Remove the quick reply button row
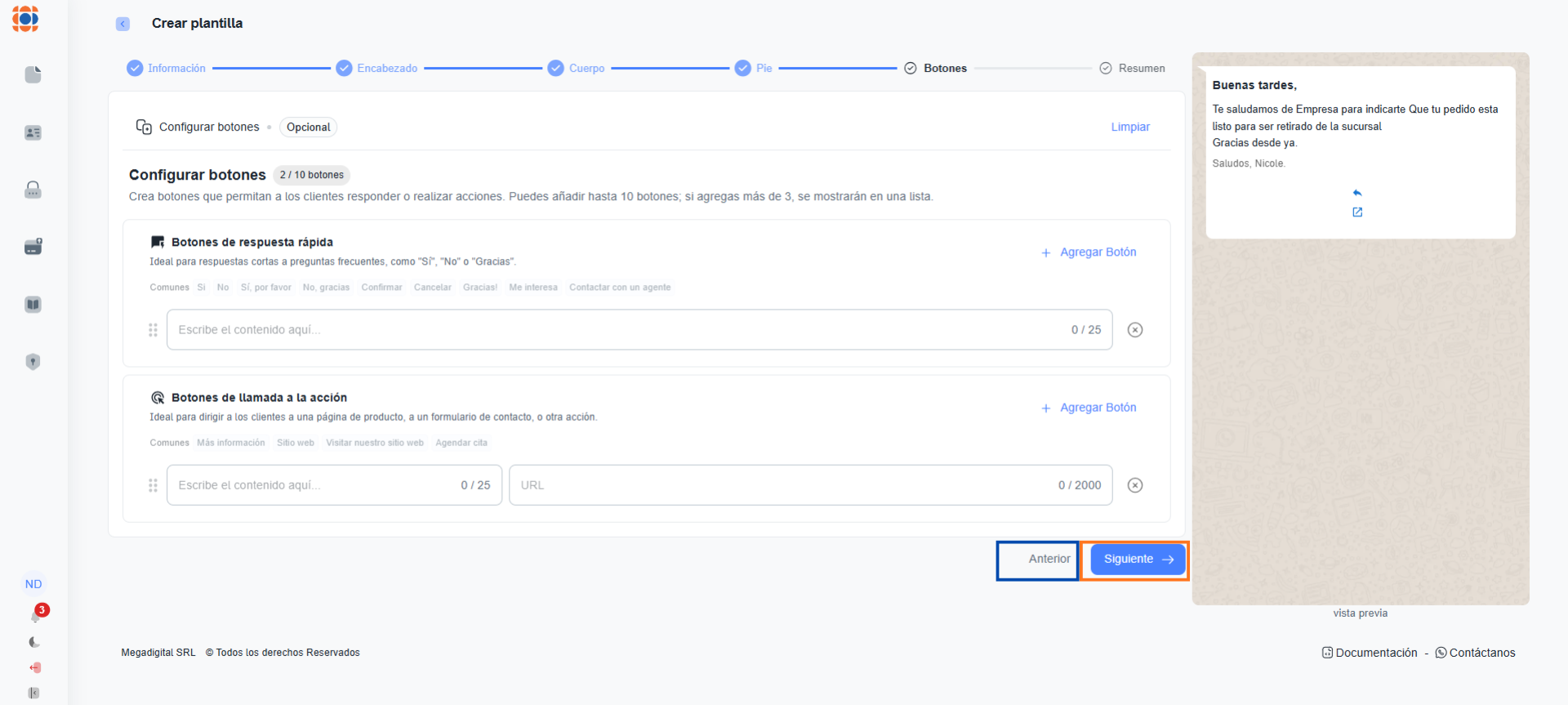The image size is (1568, 705). coord(1134,330)
